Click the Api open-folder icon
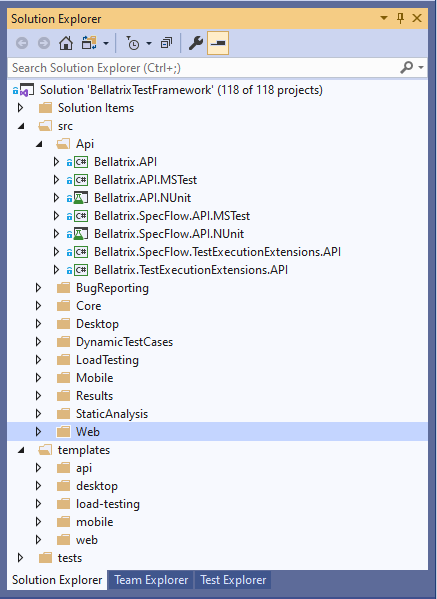The height and width of the screenshot is (599, 437). pyautogui.click(x=63, y=144)
